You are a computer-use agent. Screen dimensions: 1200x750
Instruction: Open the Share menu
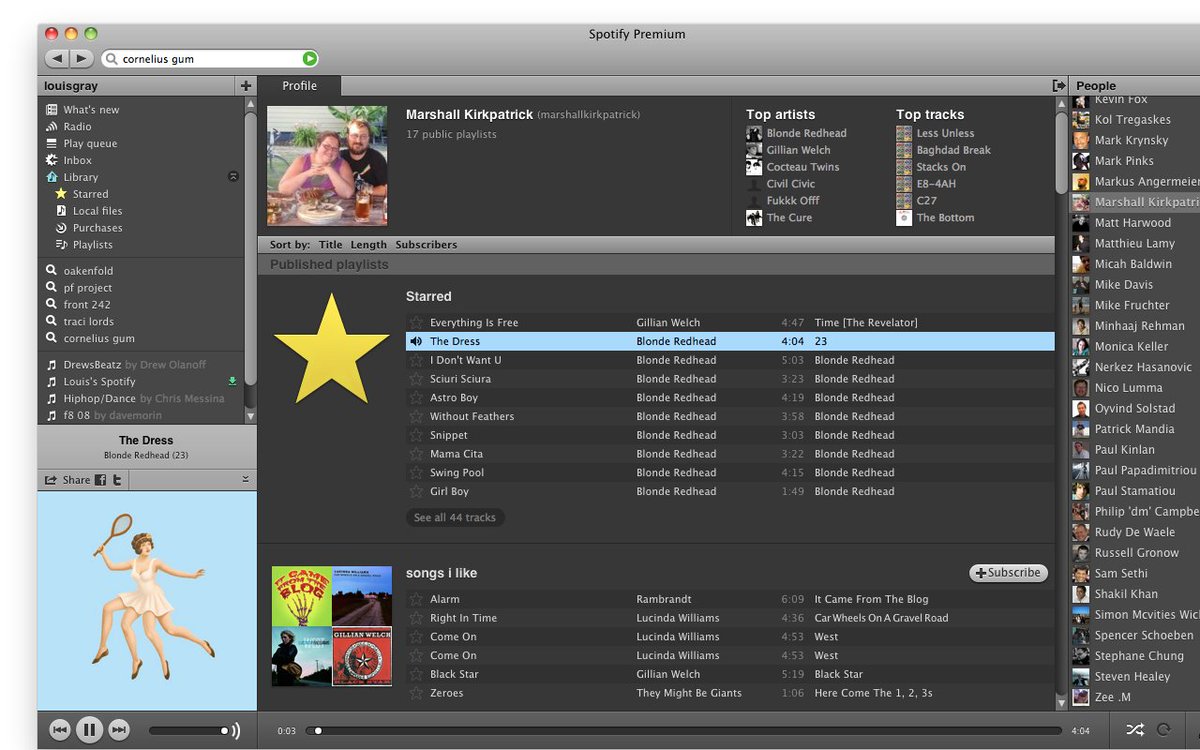coord(68,480)
